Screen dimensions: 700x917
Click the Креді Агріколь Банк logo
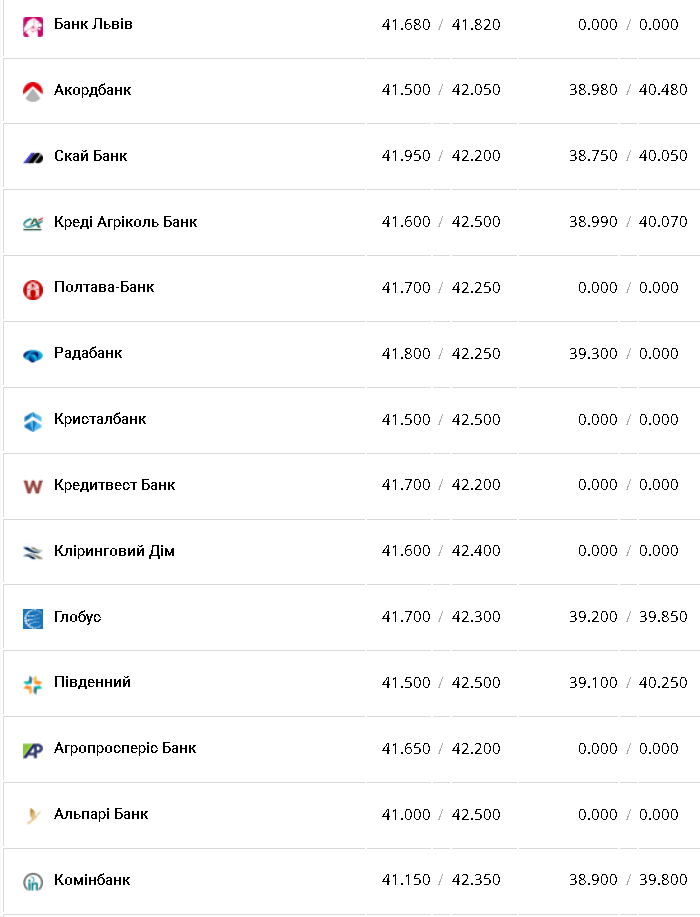click(x=33, y=223)
